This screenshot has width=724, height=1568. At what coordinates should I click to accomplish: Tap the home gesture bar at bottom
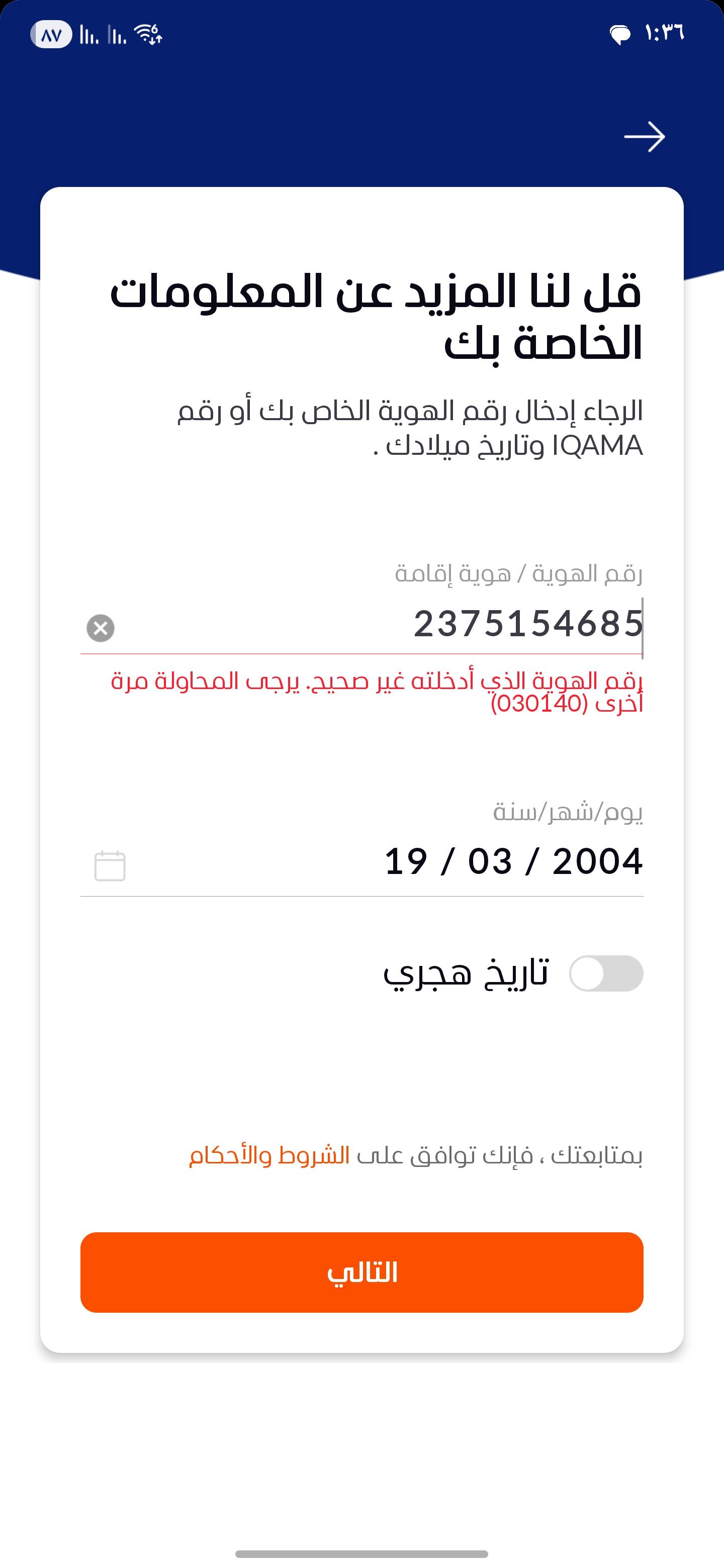pyautogui.click(x=361, y=1554)
